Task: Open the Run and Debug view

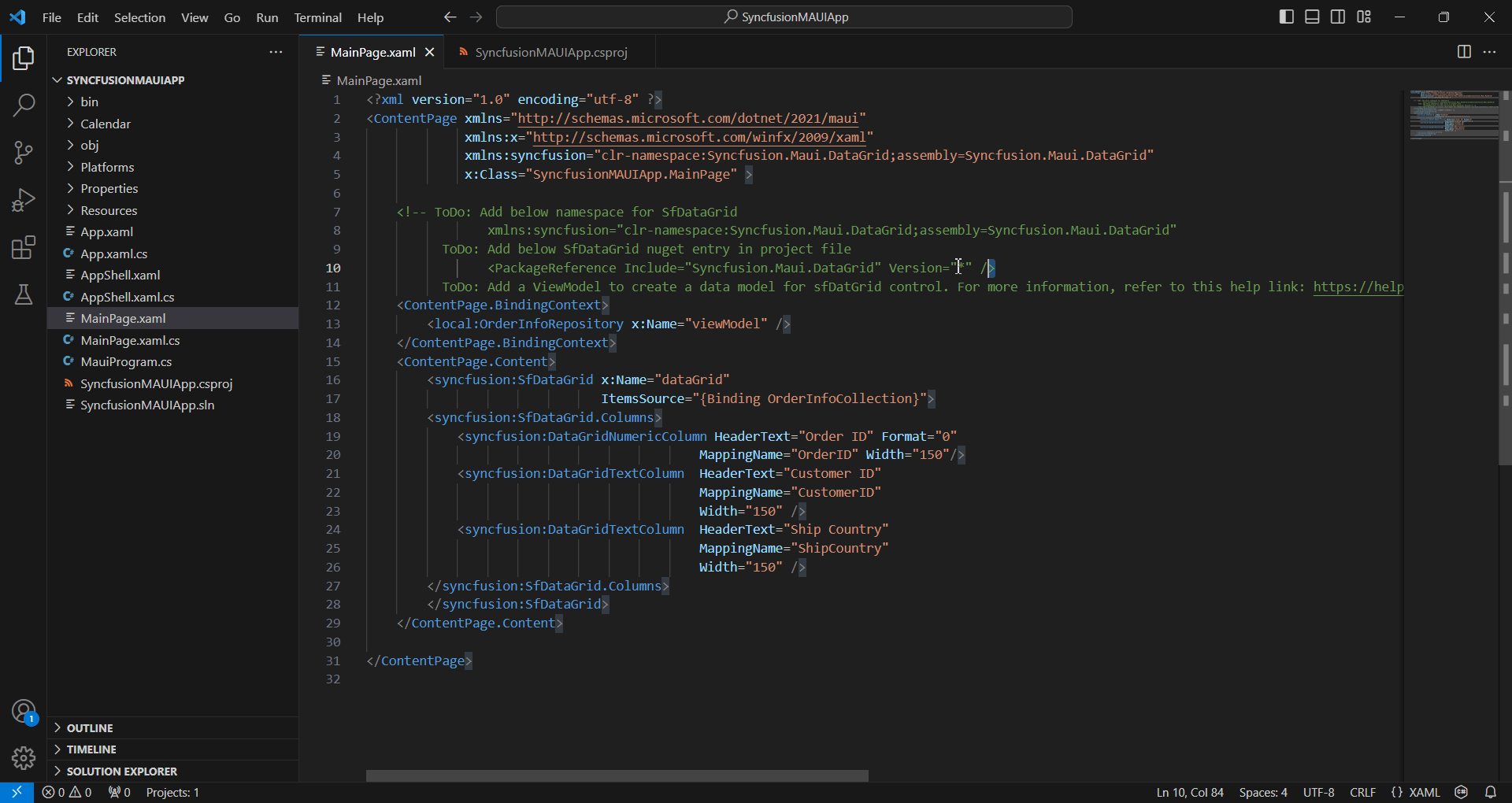Action: coord(24,200)
